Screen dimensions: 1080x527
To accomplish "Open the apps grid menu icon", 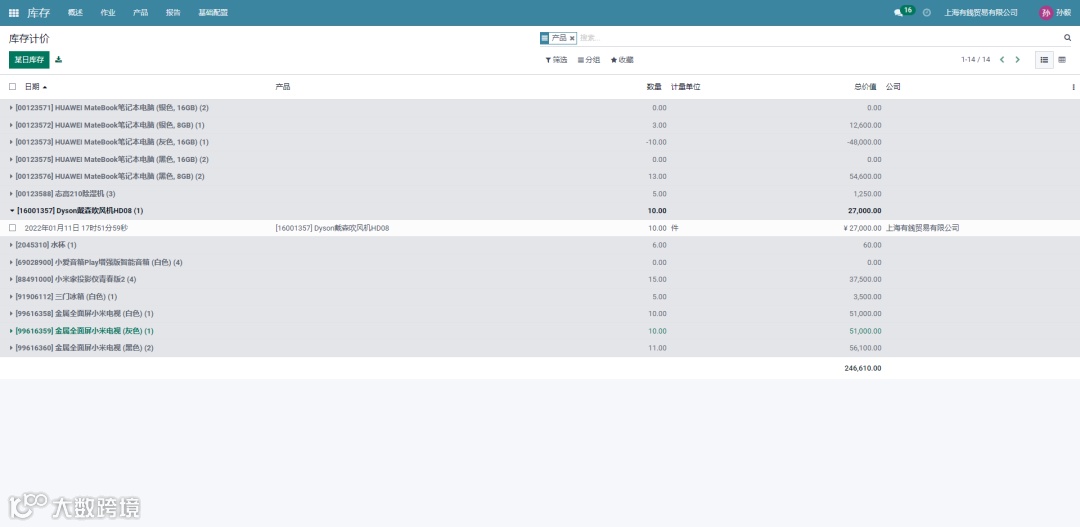I will 14,12.
